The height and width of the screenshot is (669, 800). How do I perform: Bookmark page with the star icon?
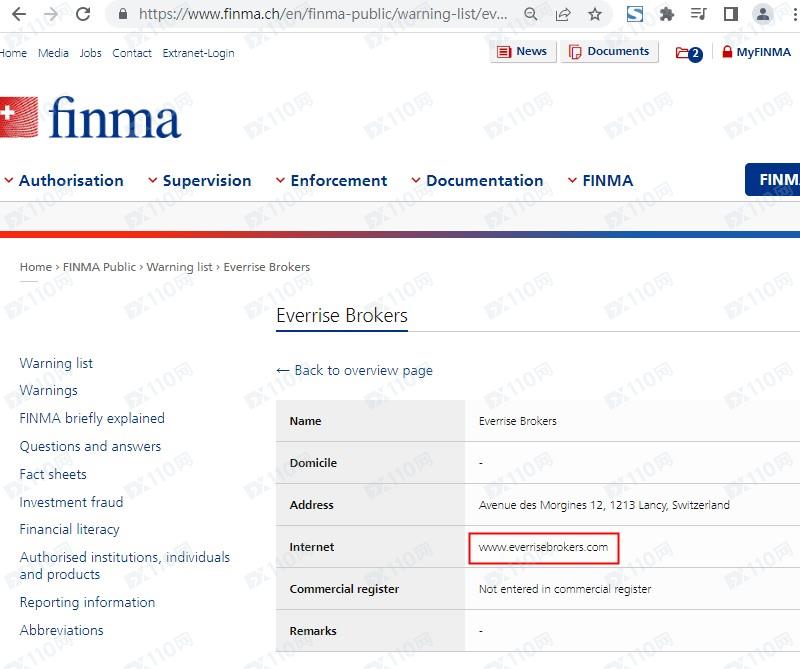(595, 14)
